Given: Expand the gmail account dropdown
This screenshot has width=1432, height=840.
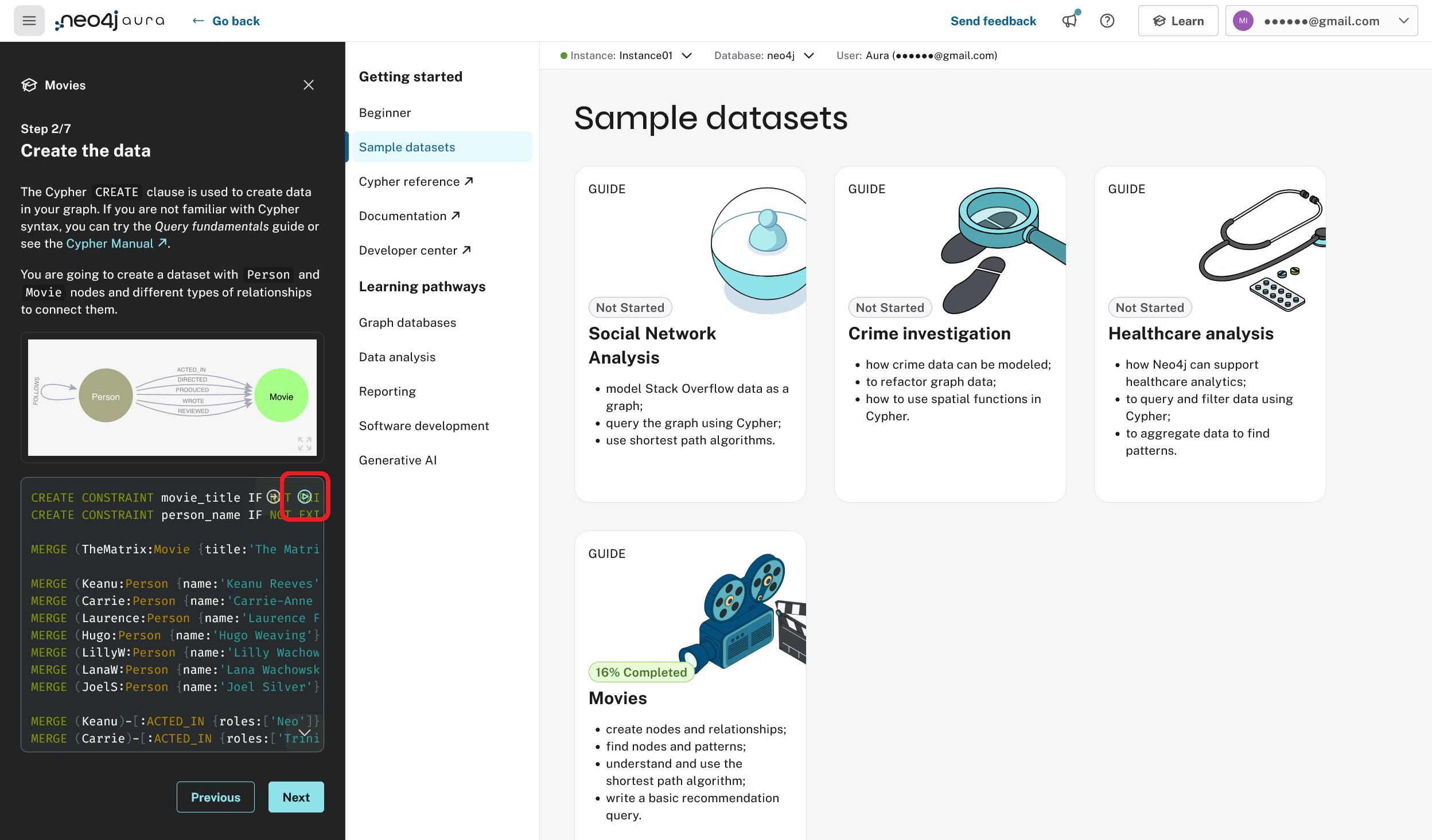Looking at the screenshot, I should pyautogui.click(x=1321, y=21).
